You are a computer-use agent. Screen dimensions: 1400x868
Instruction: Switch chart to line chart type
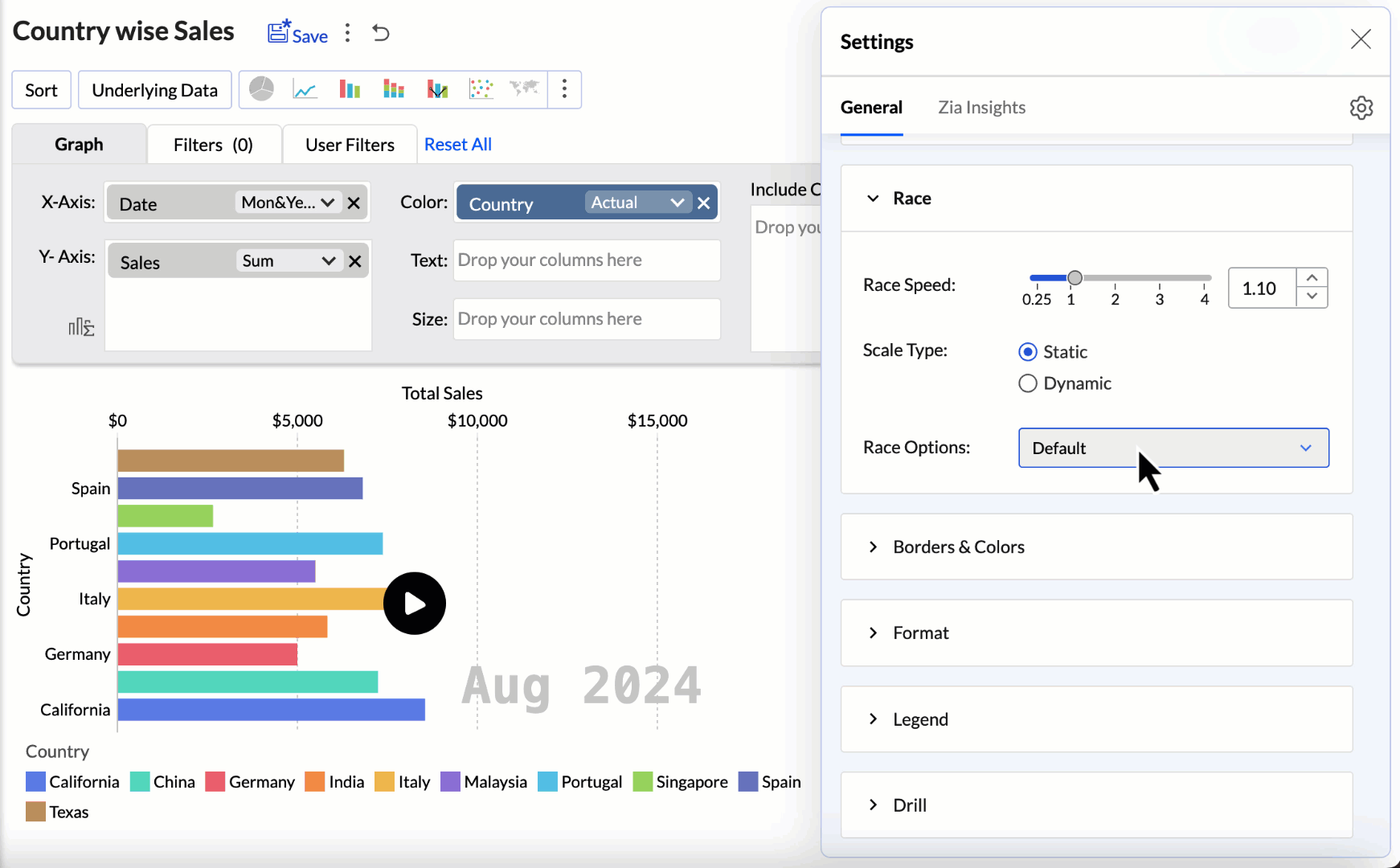(305, 89)
